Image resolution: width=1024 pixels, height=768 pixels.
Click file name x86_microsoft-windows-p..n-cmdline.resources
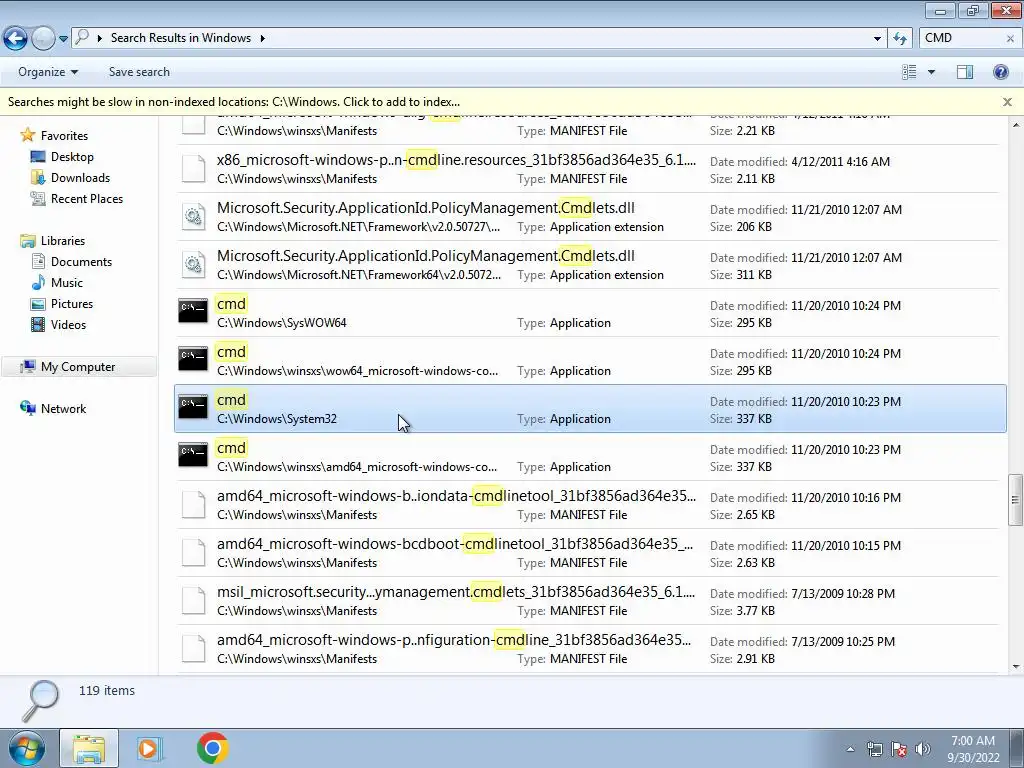coord(456,160)
